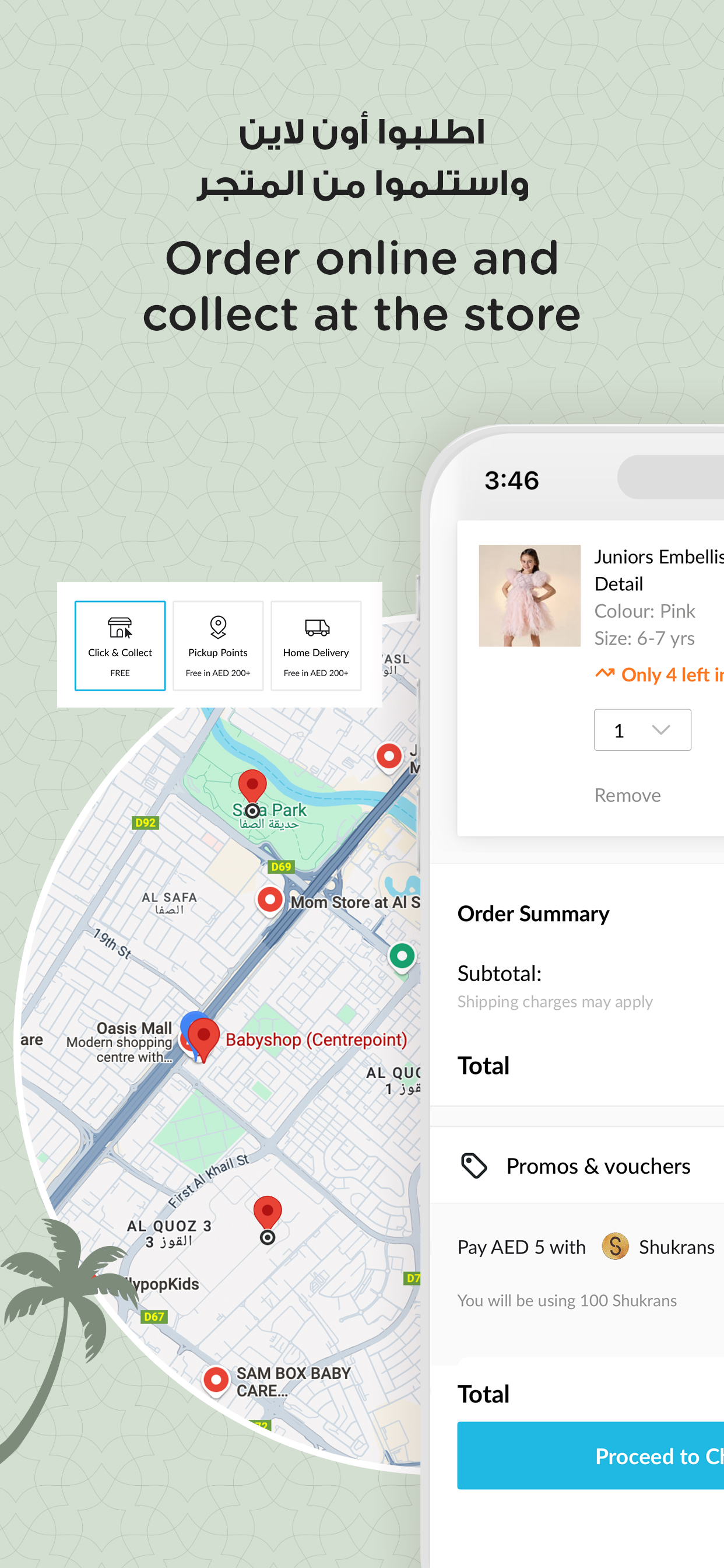
Task: Click the location pin icon in Pickup Points
Action: click(218, 627)
